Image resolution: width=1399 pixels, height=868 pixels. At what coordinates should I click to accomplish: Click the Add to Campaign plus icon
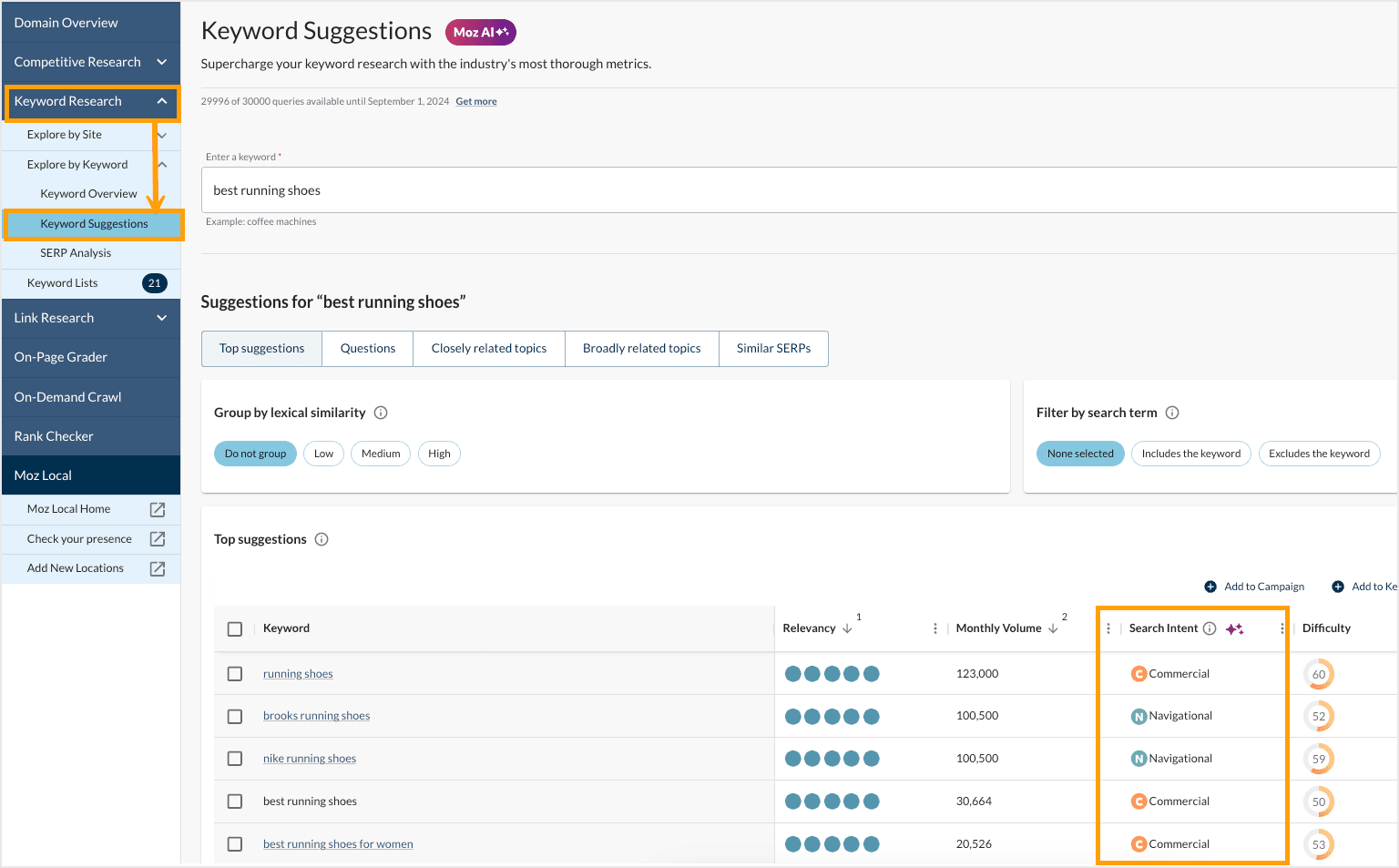point(1210,587)
